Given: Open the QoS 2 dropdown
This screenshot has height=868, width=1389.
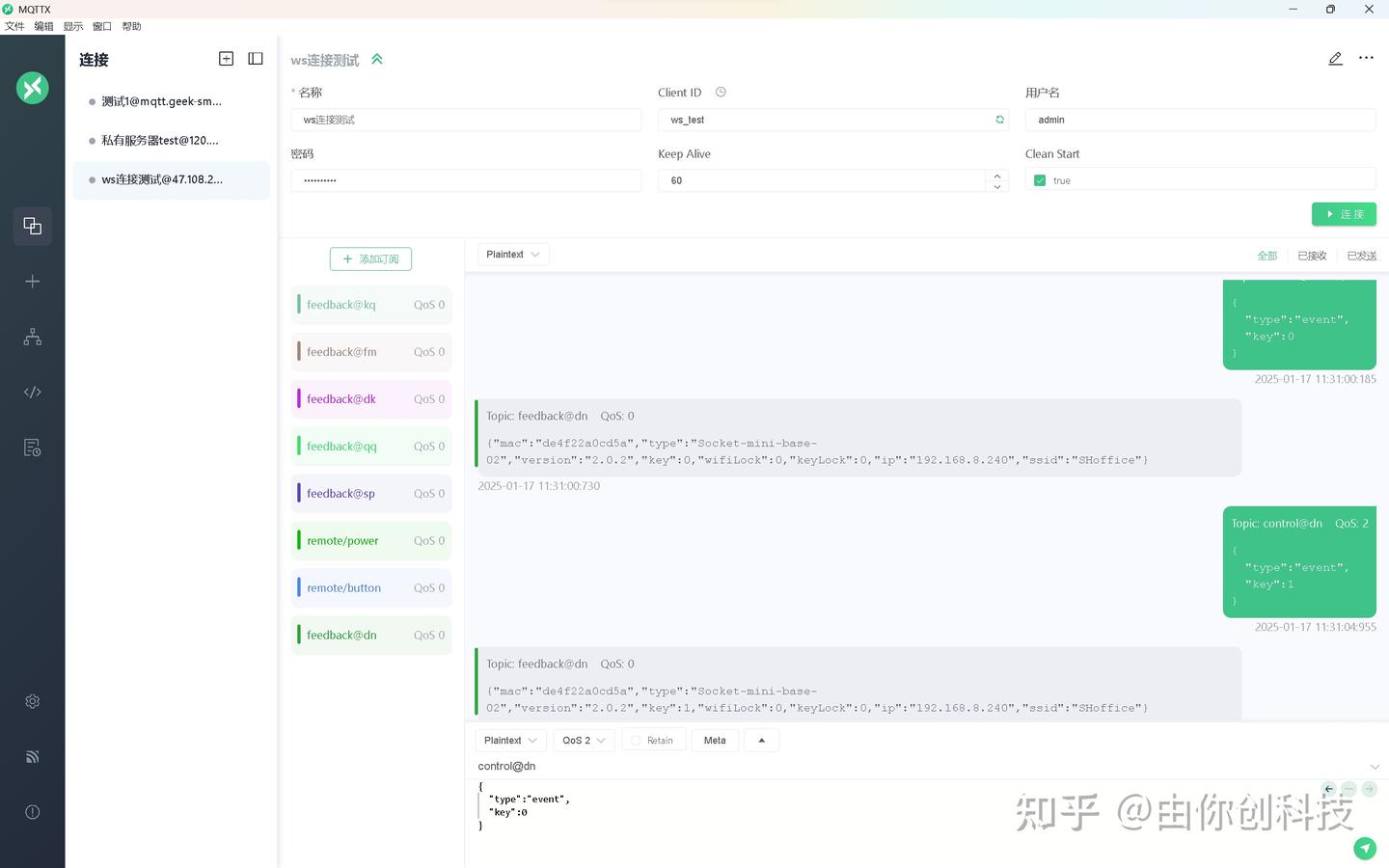Looking at the screenshot, I should [583, 740].
